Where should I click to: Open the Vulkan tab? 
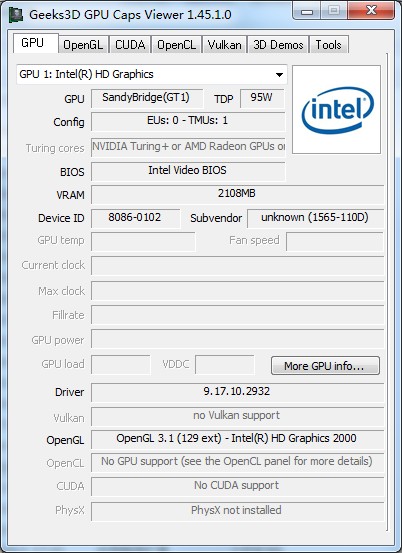[x=224, y=45]
